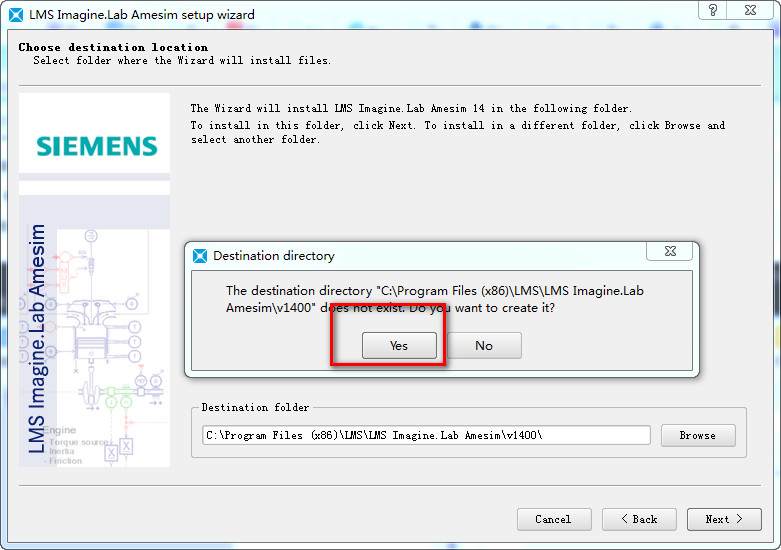Viewport: 781px width, 550px height.
Task: Click the 'Destination folder' group label
Action: [x=255, y=407]
